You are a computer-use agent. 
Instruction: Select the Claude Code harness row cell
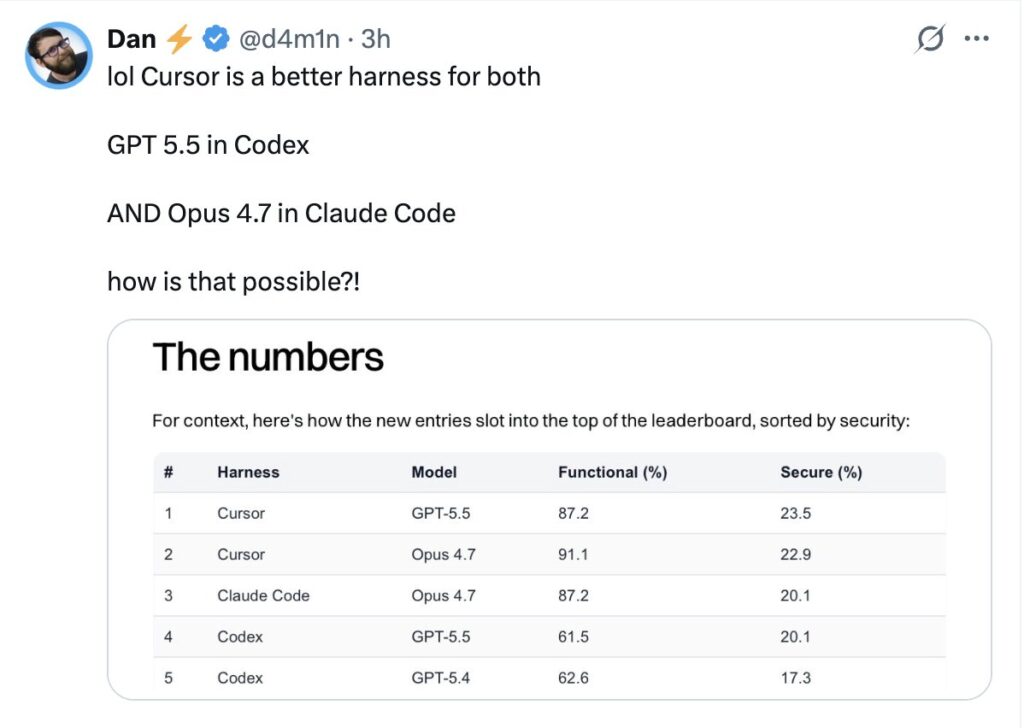pyautogui.click(x=263, y=595)
